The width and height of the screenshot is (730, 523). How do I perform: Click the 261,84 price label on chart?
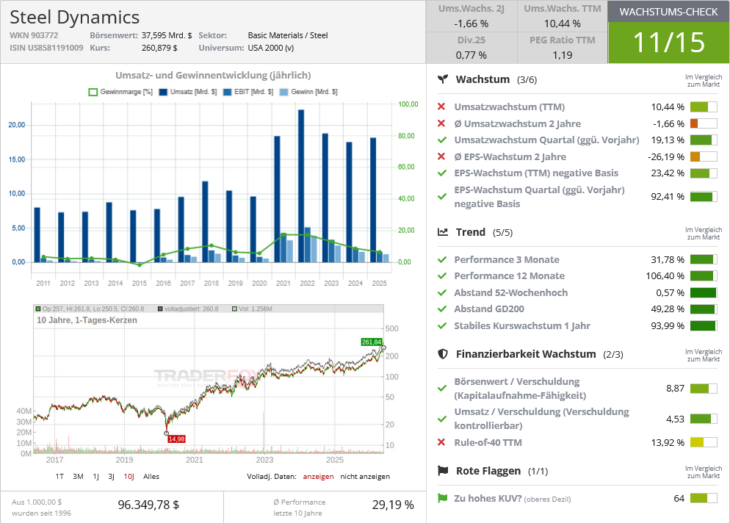click(372, 342)
